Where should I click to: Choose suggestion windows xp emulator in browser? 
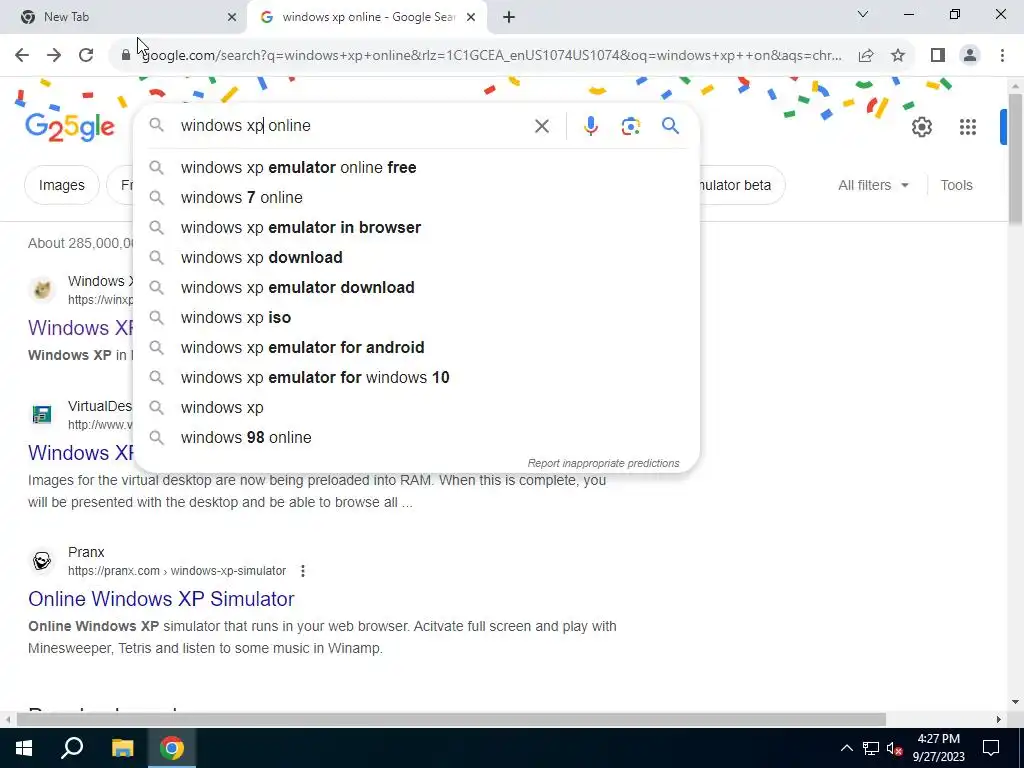click(416, 228)
